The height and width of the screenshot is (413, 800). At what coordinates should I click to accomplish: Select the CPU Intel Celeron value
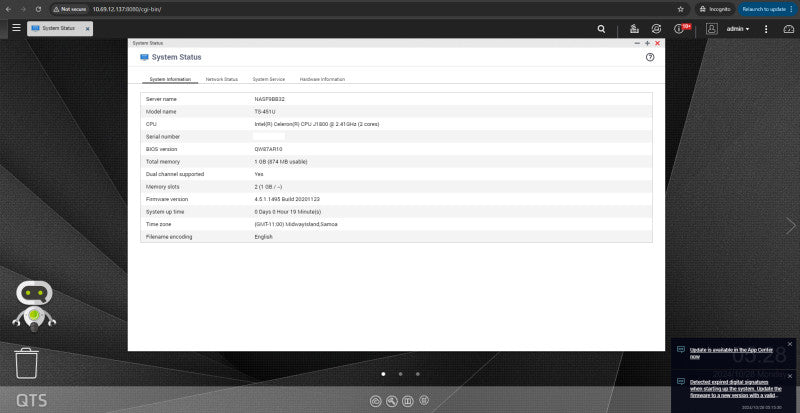[x=316, y=124]
